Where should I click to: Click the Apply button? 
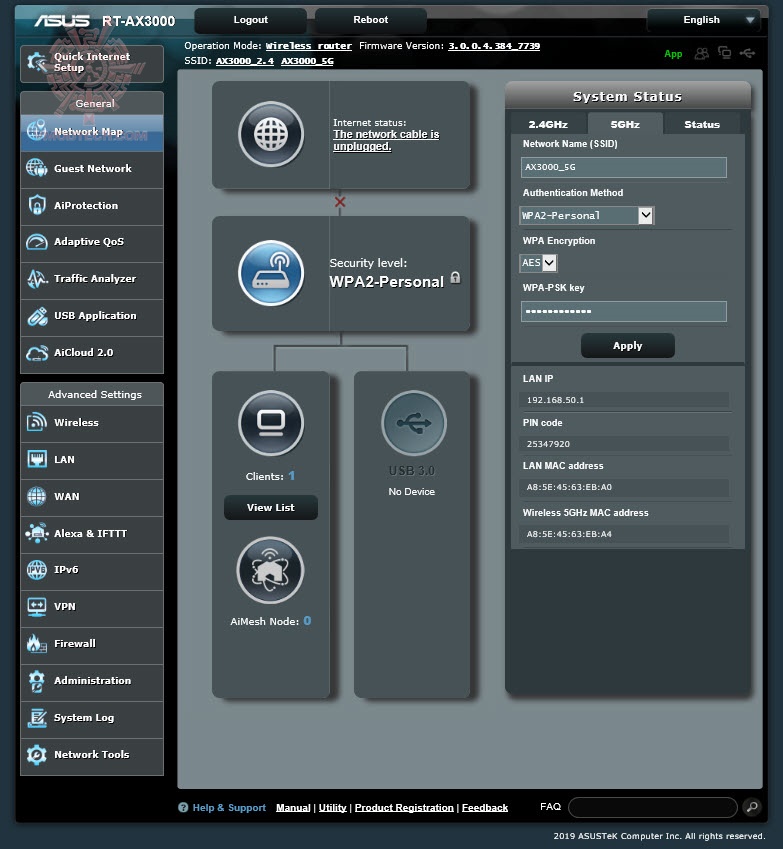pyautogui.click(x=628, y=345)
